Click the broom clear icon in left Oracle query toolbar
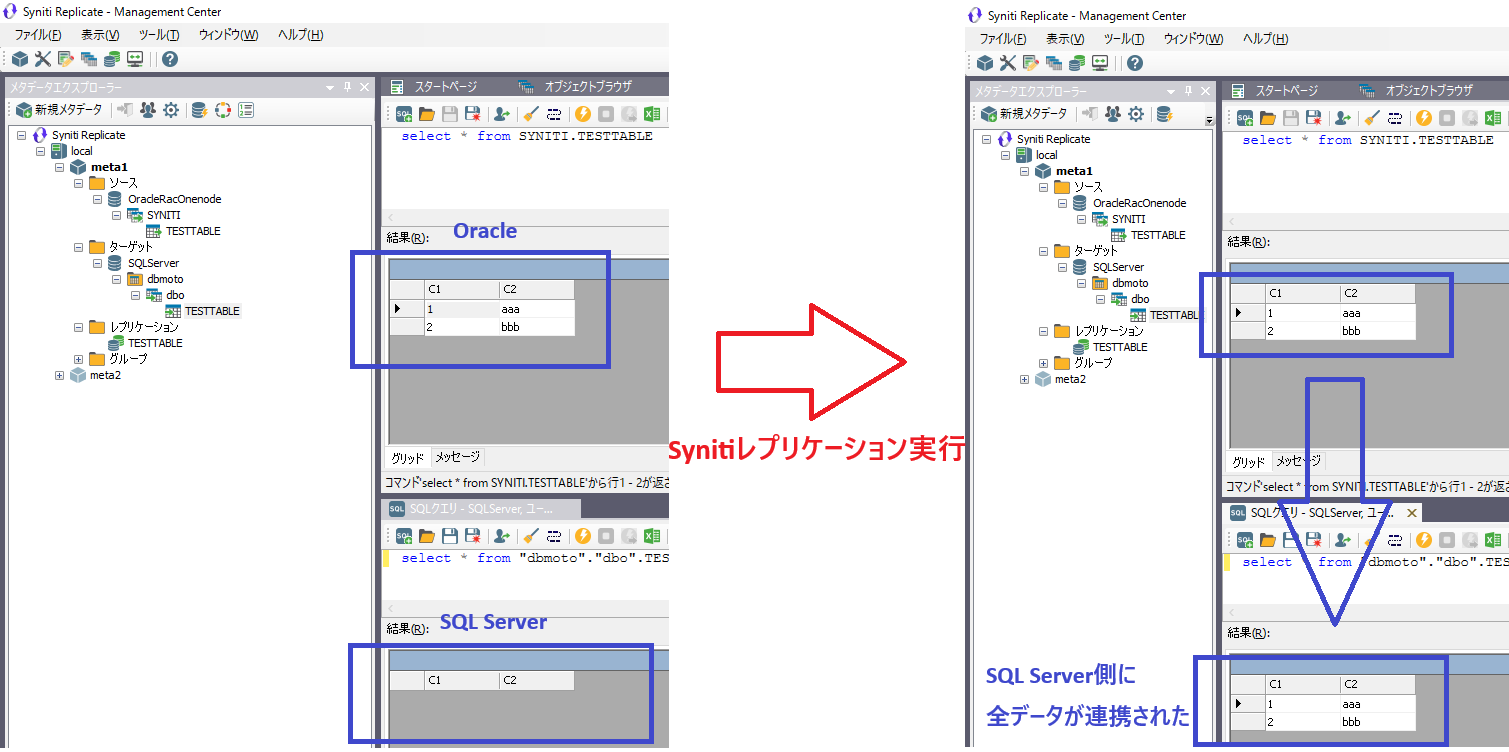The height and width of the screenshot is (752, 1509). coord(531,115)
